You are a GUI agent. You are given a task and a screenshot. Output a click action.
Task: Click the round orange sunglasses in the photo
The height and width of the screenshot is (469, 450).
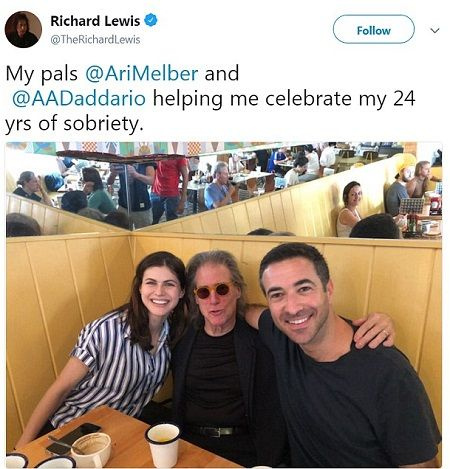tap(213, 291)
